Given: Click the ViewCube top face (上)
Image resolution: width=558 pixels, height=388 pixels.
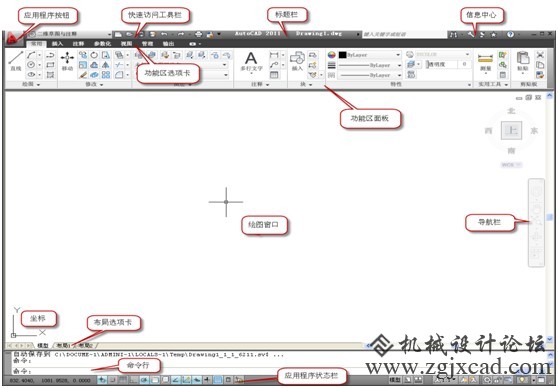Looking at the screenshot, I should [511, 131].
